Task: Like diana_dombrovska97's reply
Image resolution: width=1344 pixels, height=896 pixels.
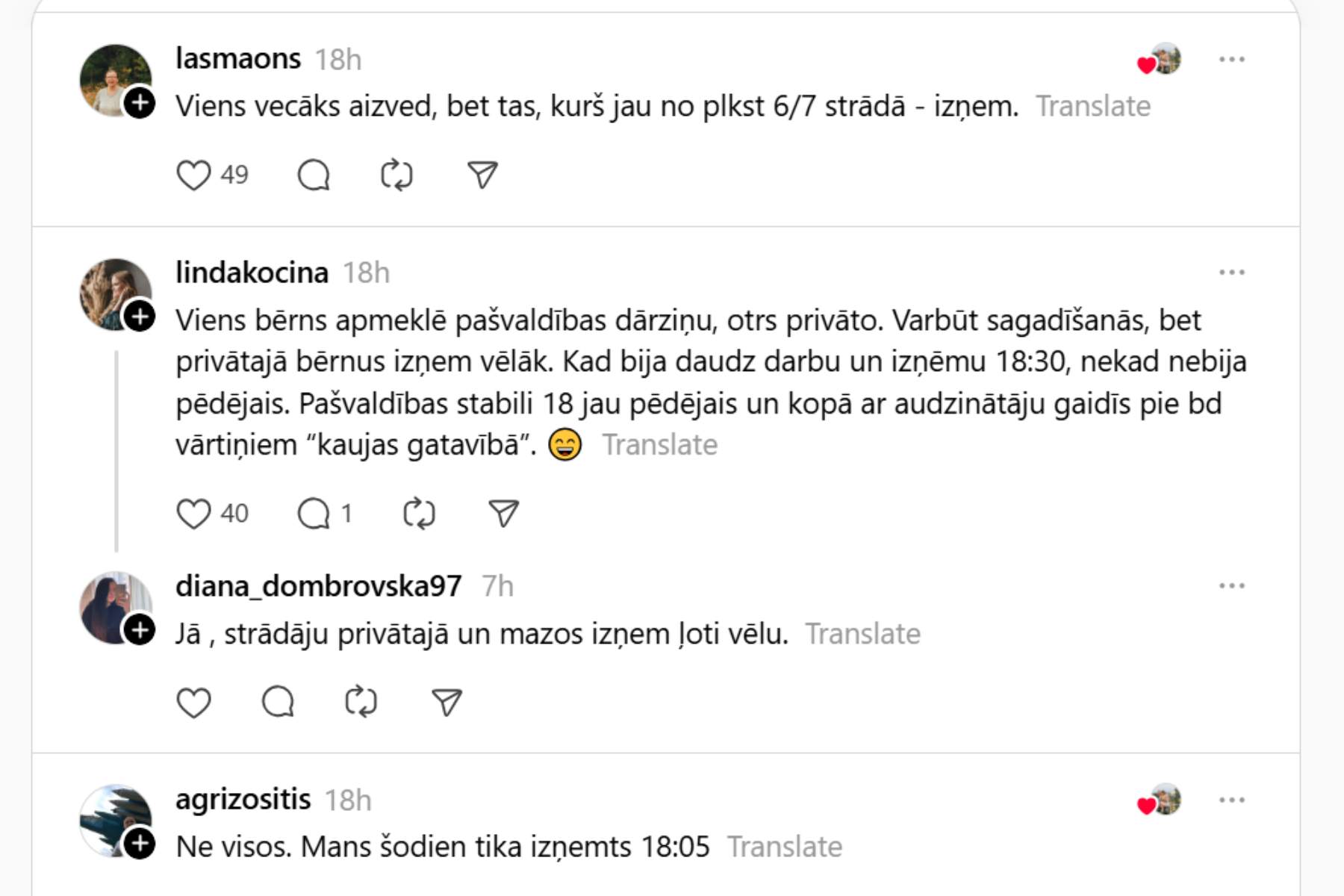Action: coord(193,703)
